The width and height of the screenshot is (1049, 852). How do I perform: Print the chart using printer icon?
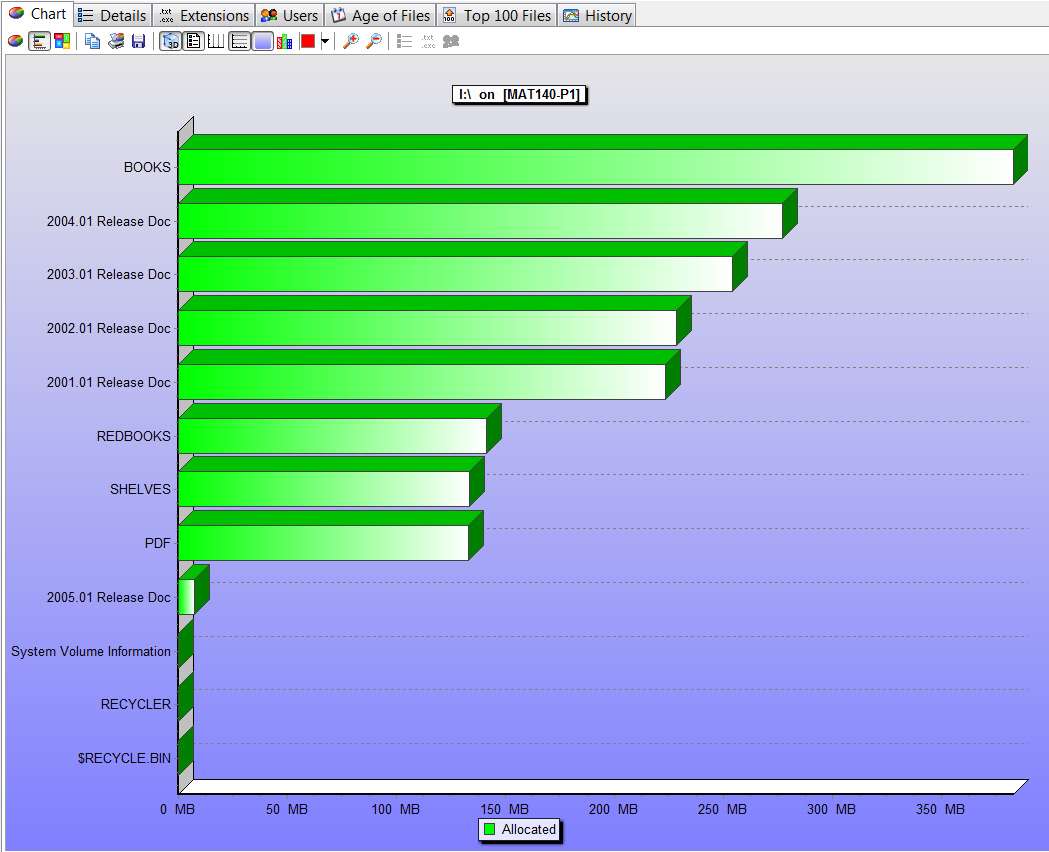(116, 41)
